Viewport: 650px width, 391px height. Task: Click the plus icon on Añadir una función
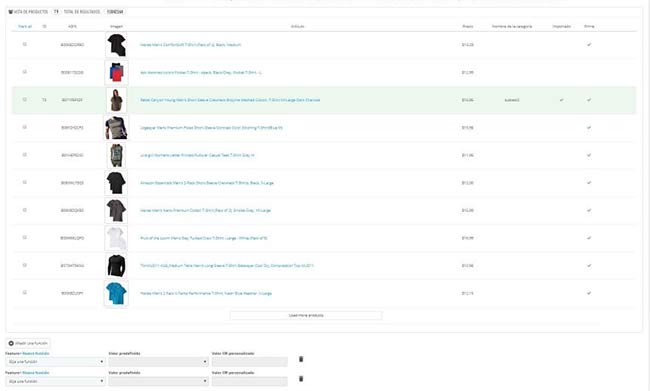click(11, 343)
